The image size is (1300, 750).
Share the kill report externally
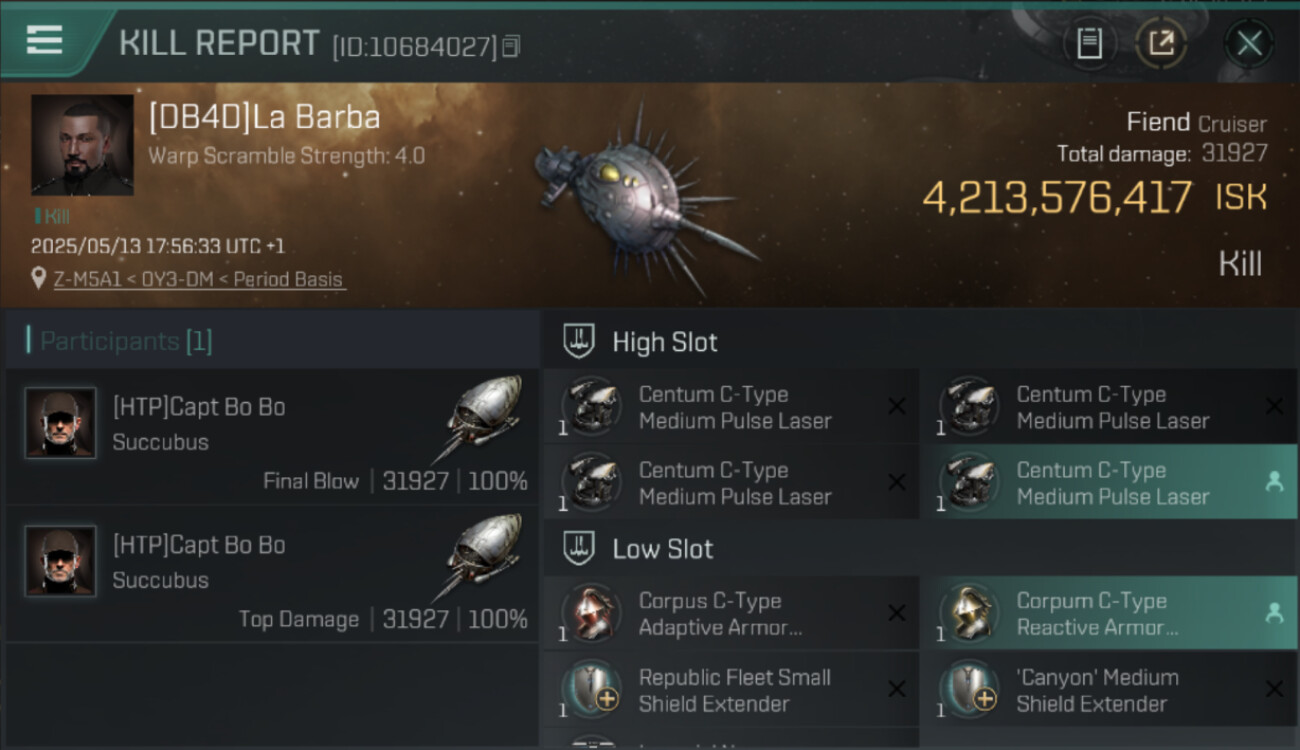(x=1160, y=43)
